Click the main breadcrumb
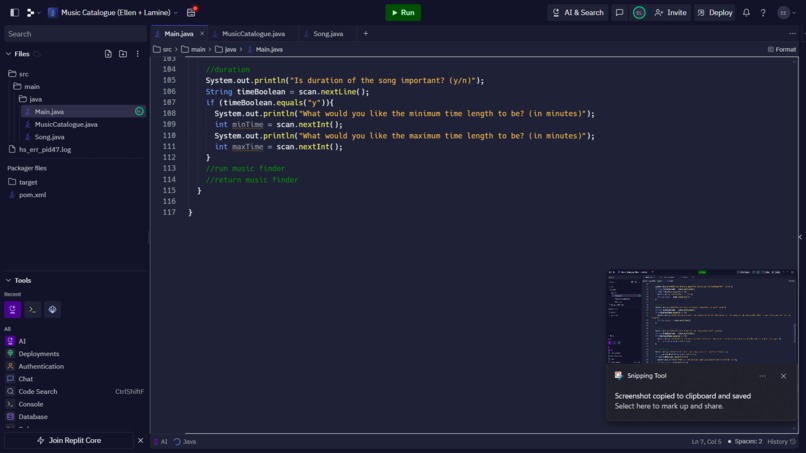806x453 pixels. pyautogui.click(x=193, y=49)
